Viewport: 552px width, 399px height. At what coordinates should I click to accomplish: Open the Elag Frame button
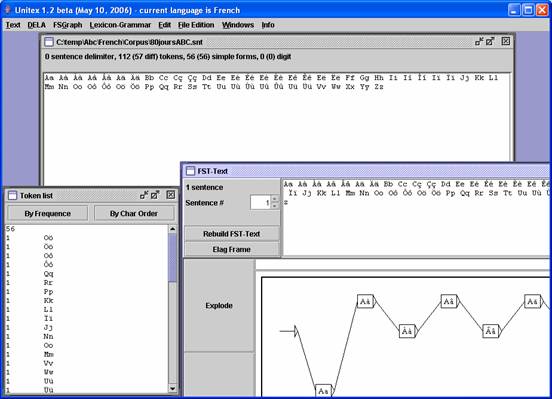pos(232,249)
